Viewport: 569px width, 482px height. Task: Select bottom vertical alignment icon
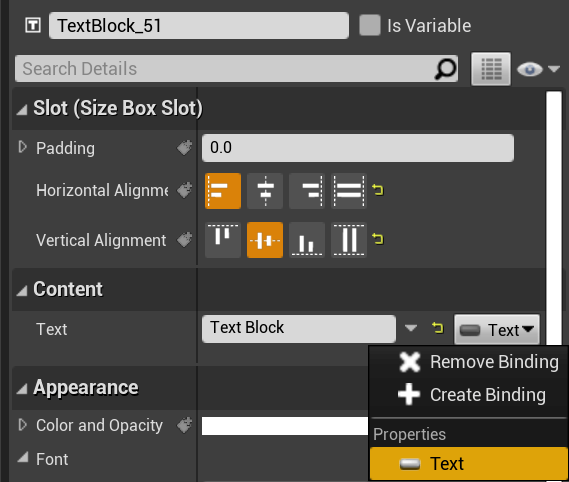point(307,240)
